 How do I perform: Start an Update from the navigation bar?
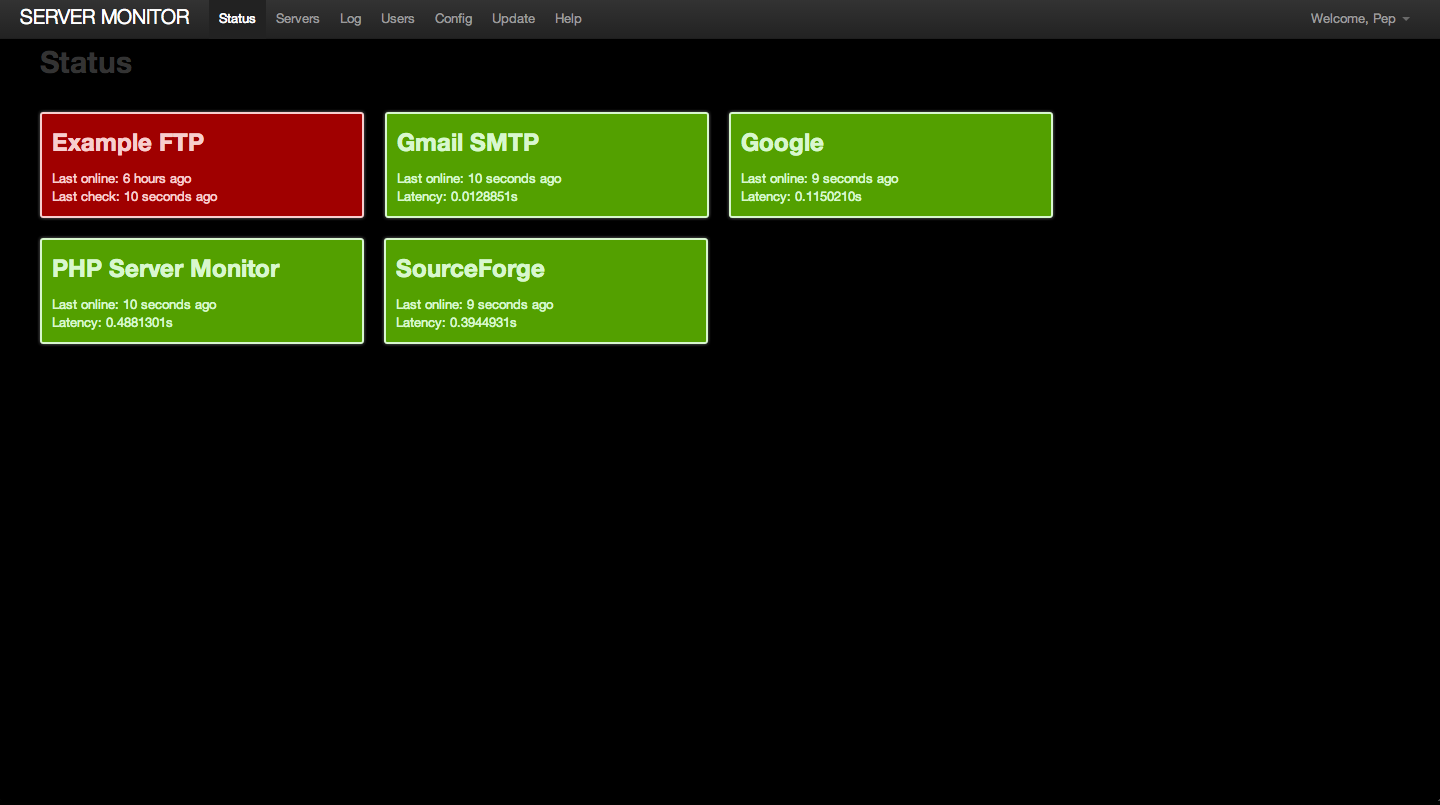coord(513,18)
